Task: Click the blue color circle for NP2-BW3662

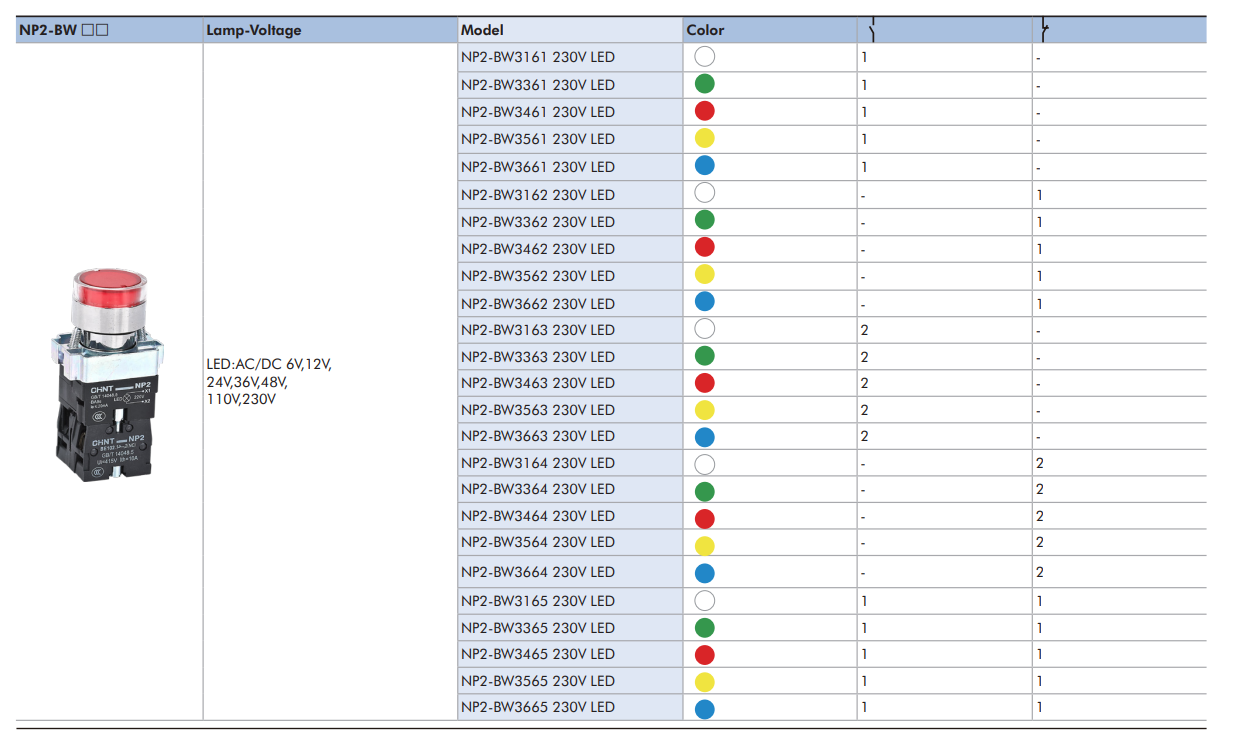Action: tap(705, 302)
